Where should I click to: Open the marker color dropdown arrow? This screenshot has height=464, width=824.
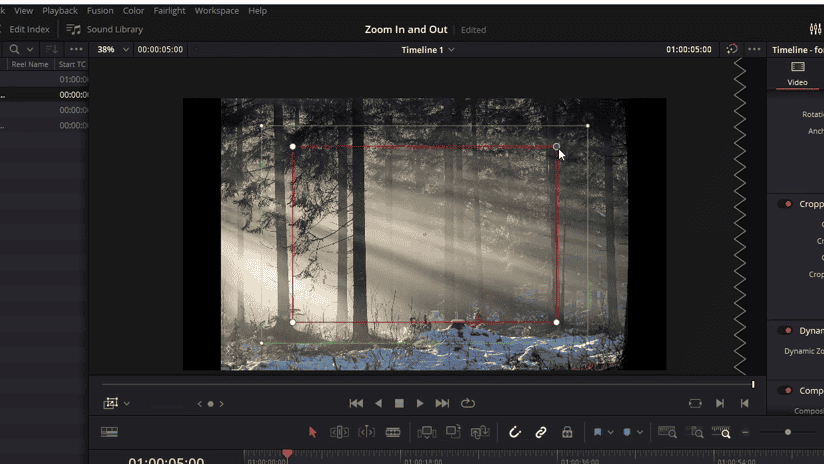tap(640, 432)
